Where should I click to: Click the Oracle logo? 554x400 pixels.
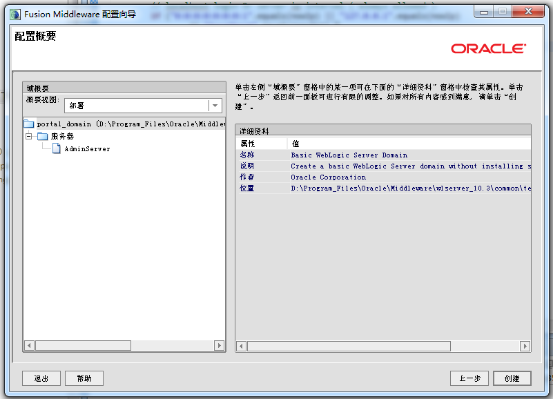pyautogui.click(x=488, y=48)
